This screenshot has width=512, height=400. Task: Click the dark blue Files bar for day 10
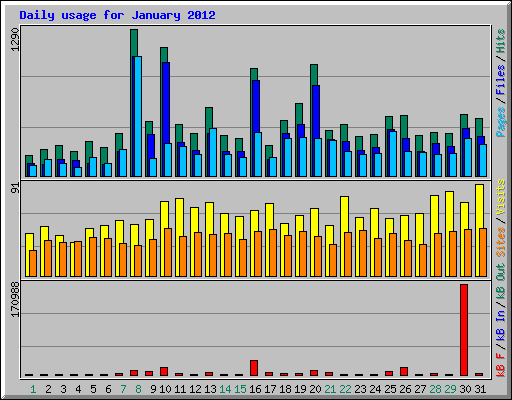pos(166,103)
